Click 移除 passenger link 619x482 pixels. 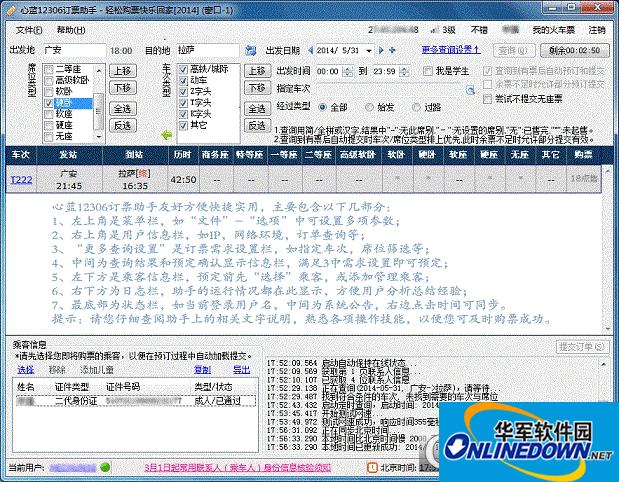(x=56, y=370)
